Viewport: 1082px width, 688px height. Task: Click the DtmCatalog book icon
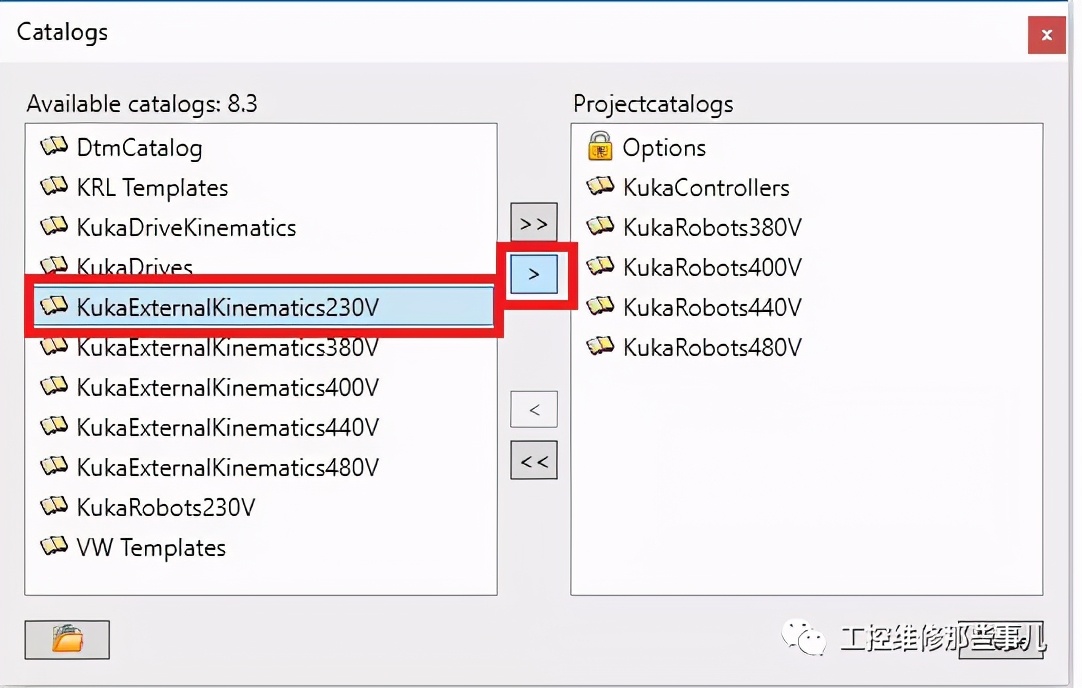coord(54,147)
